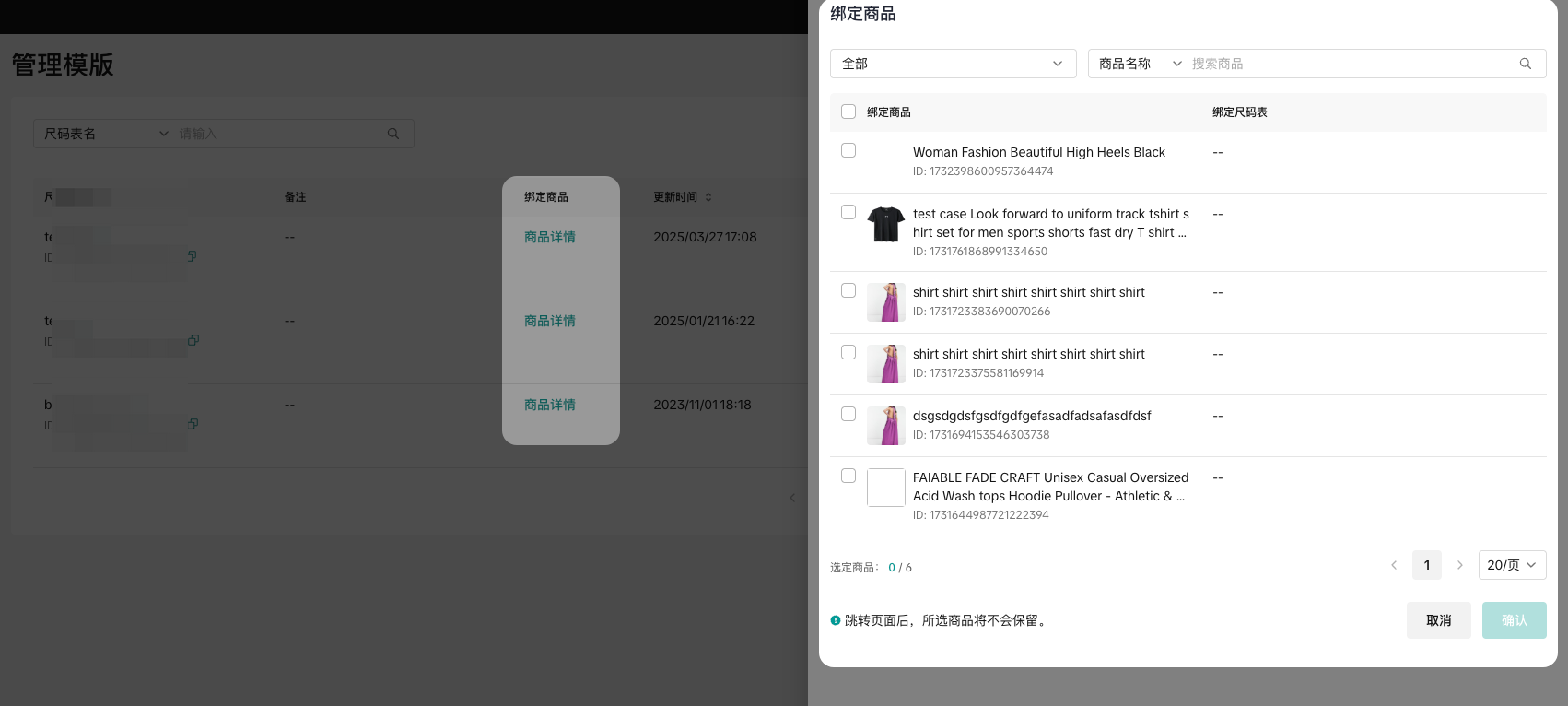Click the sort icon next to 更新时间
The height and width of the screenshot is (706, 1568).
[708, 197]
